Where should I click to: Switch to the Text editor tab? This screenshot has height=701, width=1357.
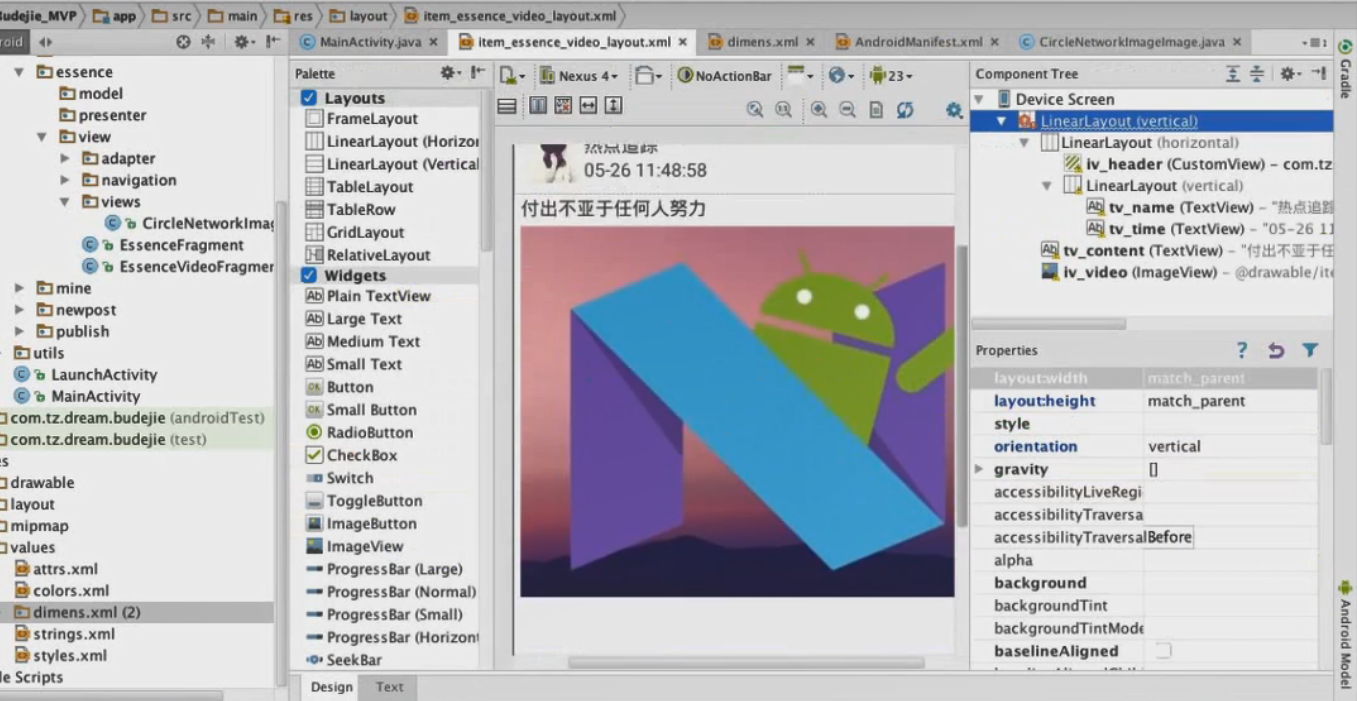point(390,687)
